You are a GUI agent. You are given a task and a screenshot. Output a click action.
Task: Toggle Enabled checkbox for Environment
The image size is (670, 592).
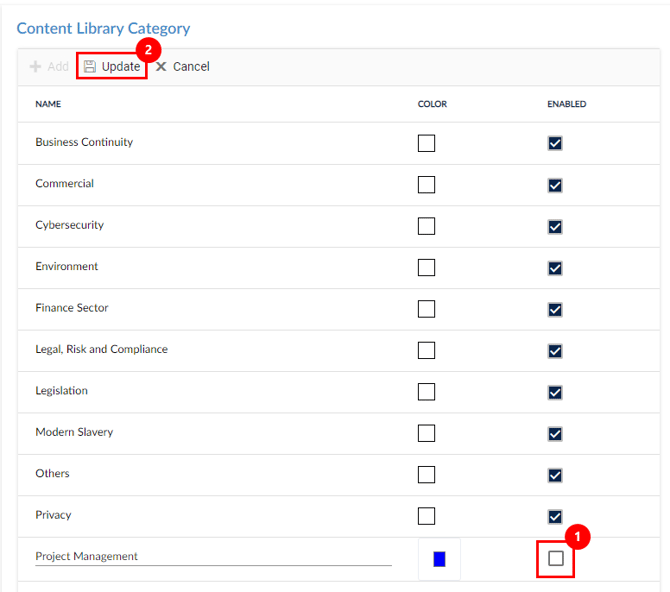555,268
